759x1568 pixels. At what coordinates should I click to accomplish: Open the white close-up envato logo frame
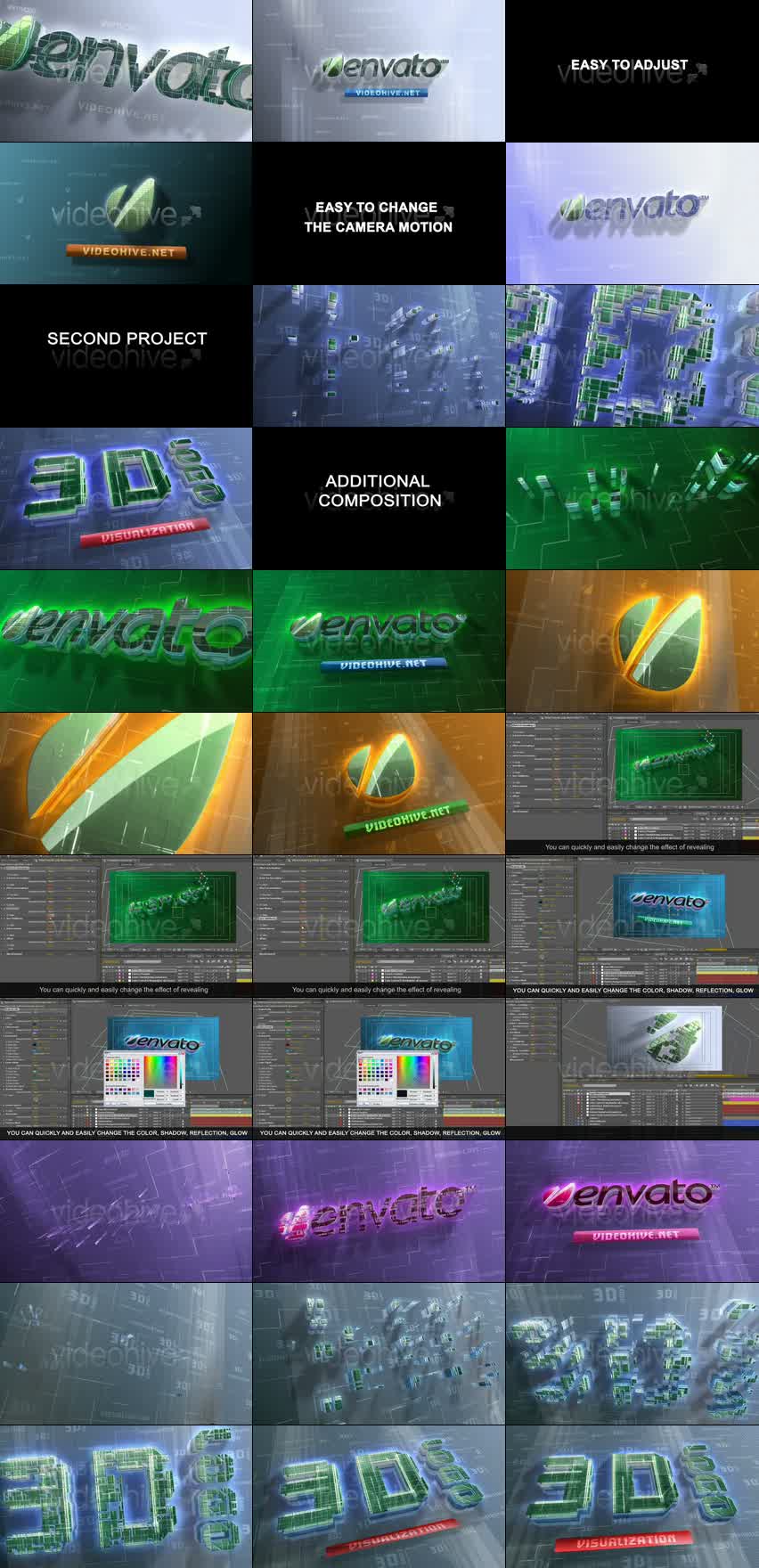click(126, 70)
